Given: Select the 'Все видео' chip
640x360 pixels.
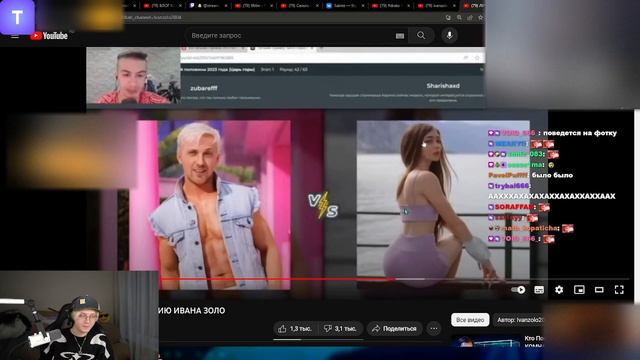Looking at the screenshot, I should (x=470, y=320).
